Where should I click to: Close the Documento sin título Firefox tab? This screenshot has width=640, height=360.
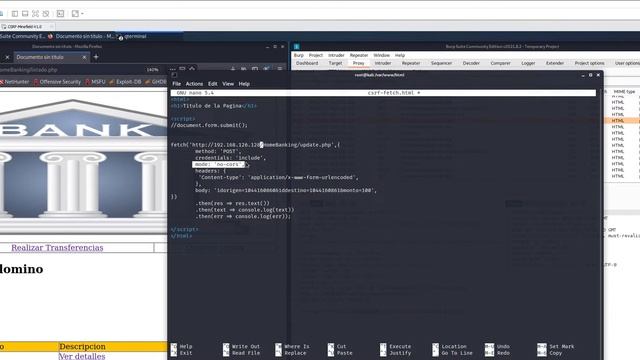click(x=84, y=57)
